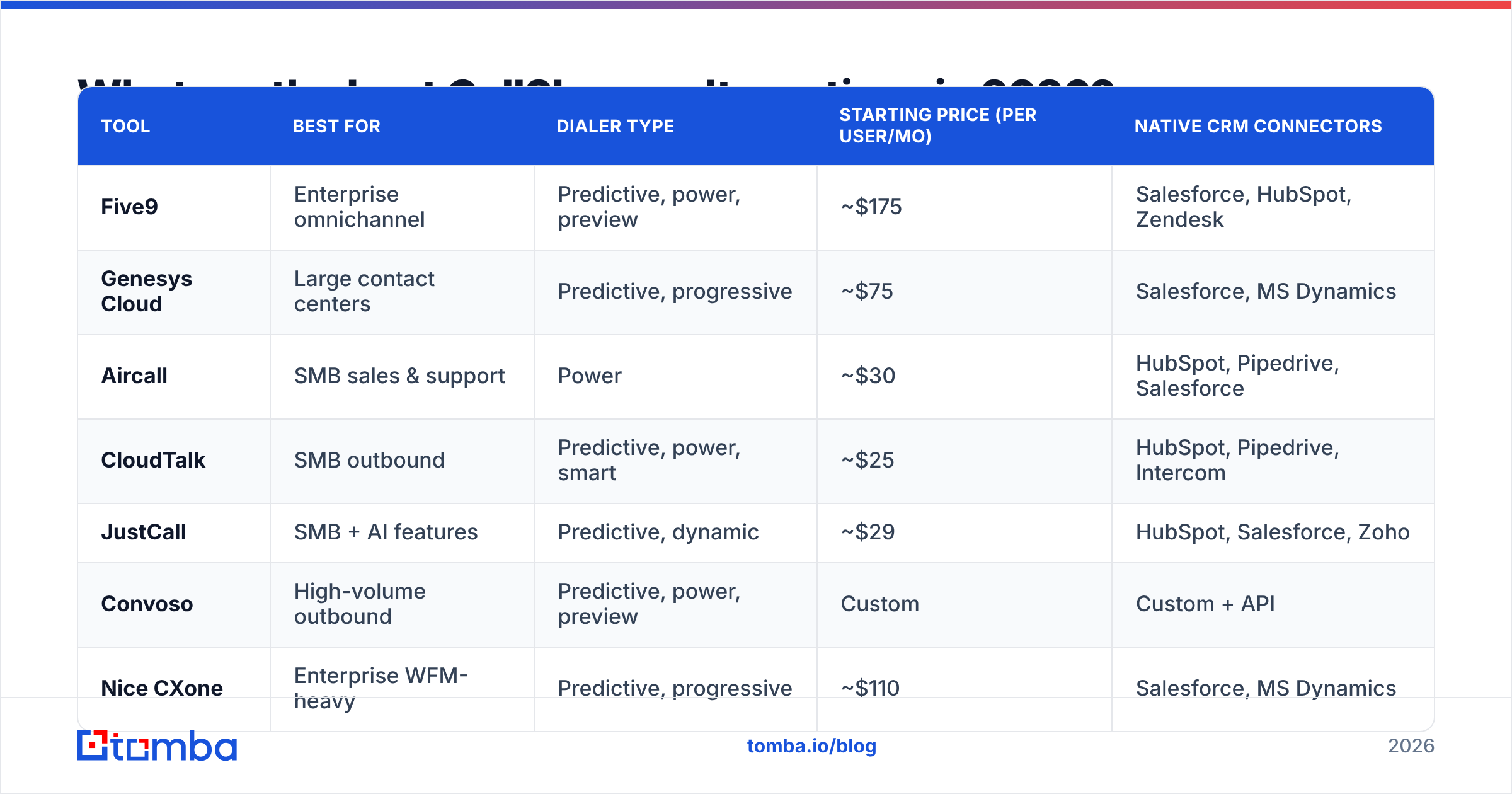The height and width of the screenshot is (794, 1512).
Task: Select the JustCall row name
Action: coord(143,532)
